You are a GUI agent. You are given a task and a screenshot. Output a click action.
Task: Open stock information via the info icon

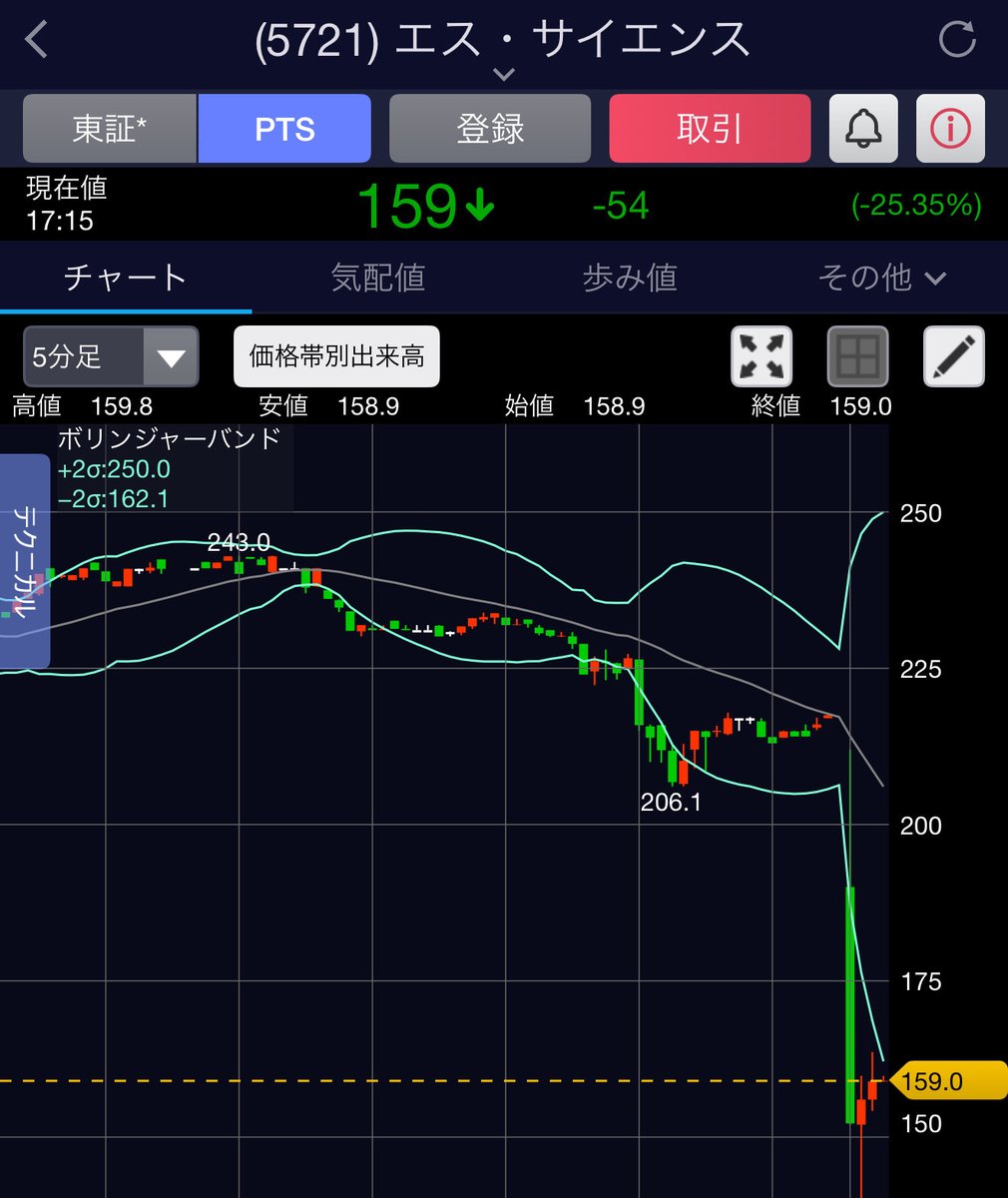click(x=950, y=128)
